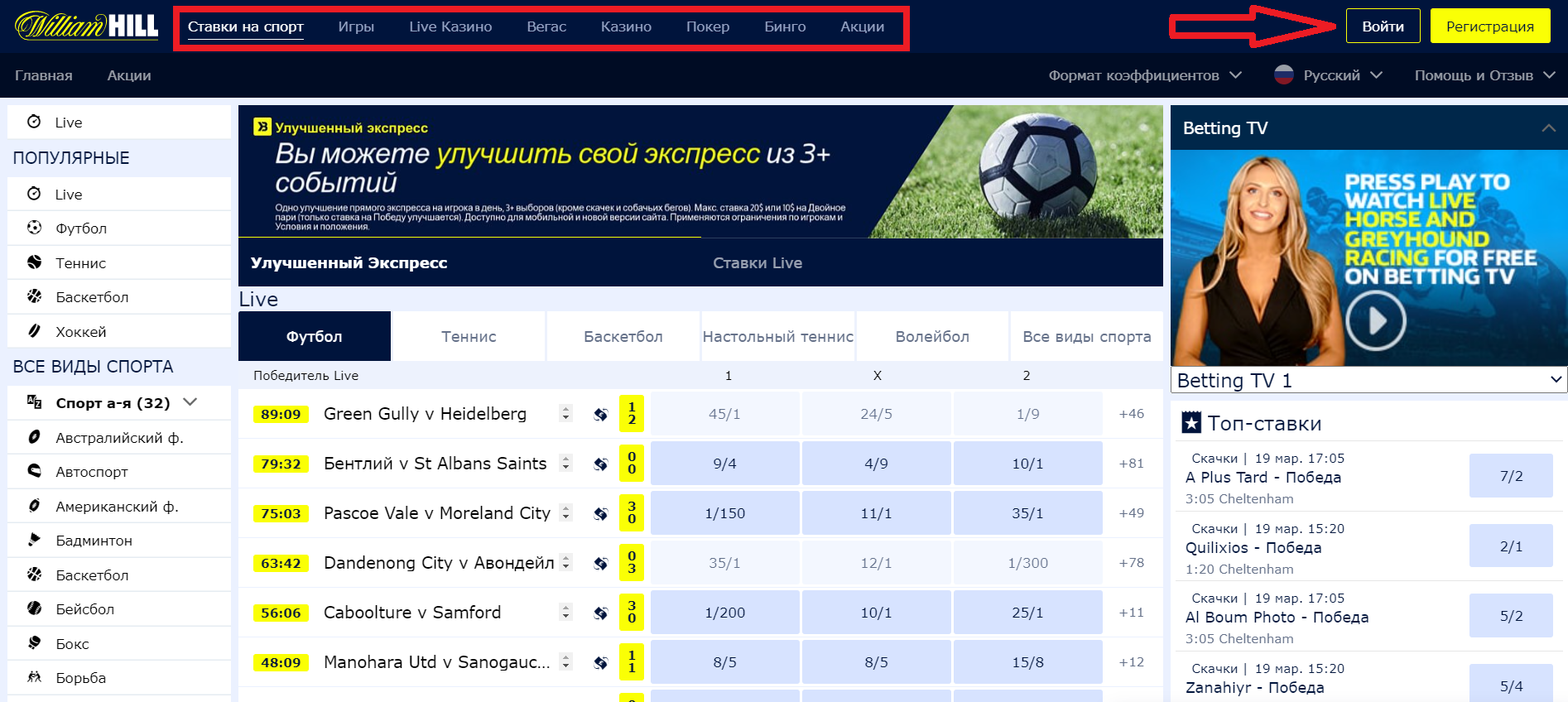This screenshot has width=1568, height=702.
Task: Click the Бейсбол ball icon
Action: point(34,608)
